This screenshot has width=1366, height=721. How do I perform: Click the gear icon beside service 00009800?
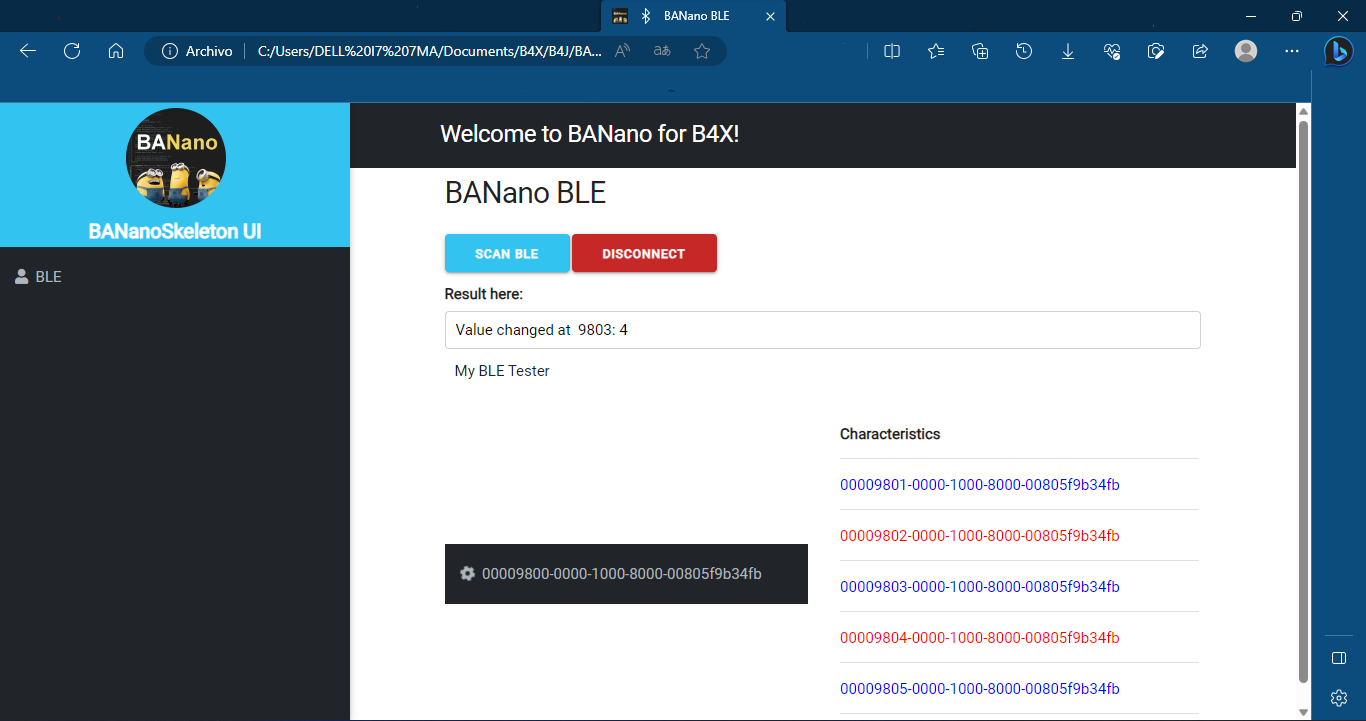(x=467, y=574)
